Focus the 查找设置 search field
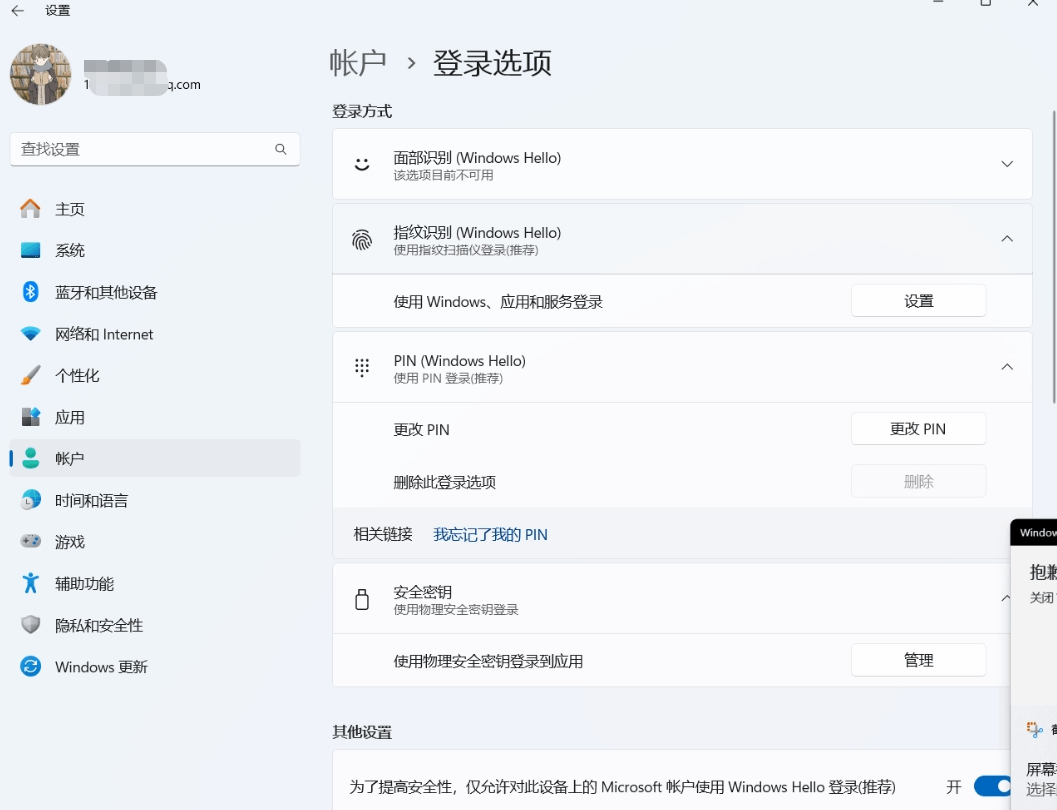 pos(155,149)
